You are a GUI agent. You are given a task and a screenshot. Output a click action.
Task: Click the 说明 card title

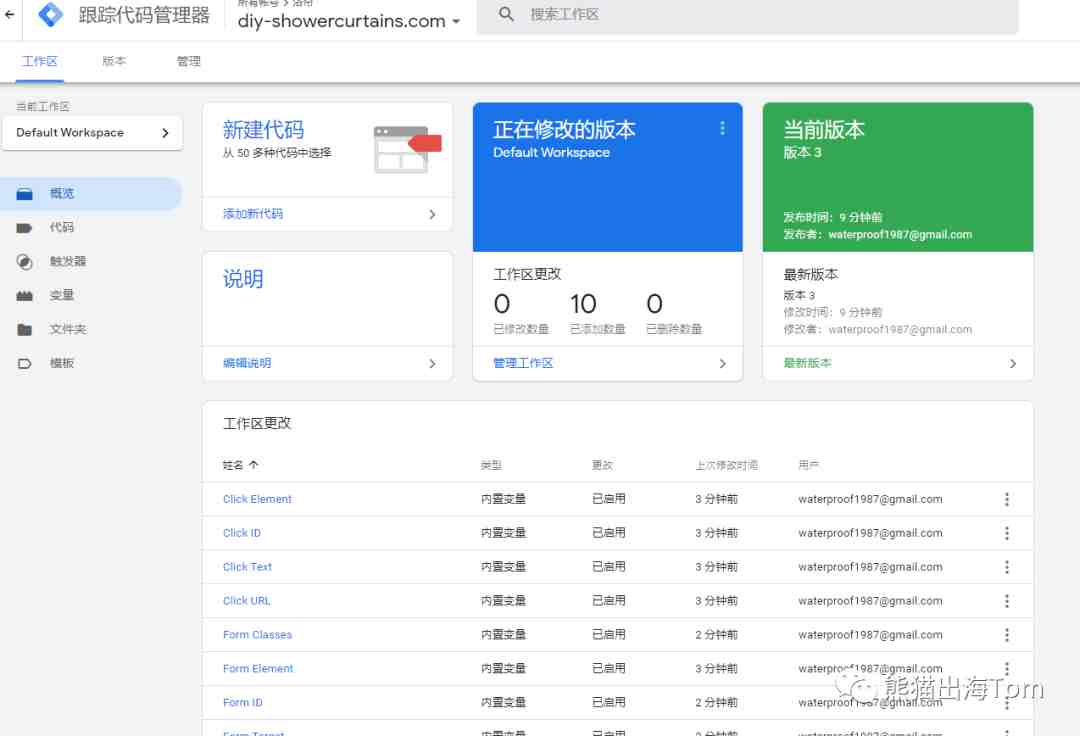pos(243,279)
